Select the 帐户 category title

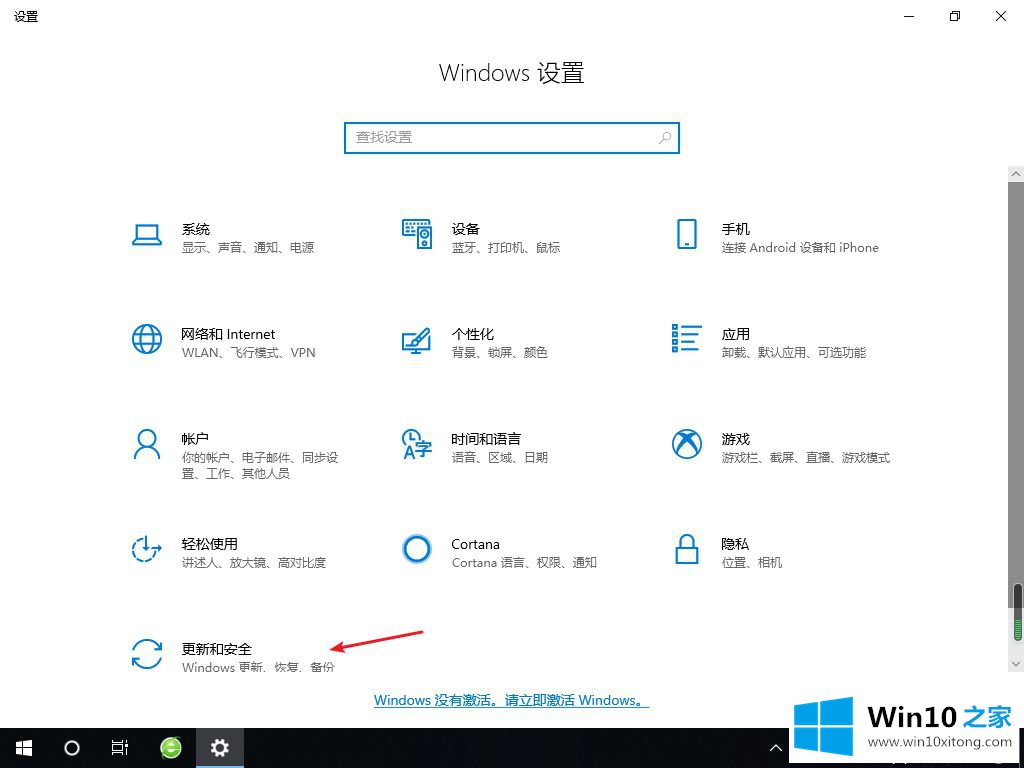(x=195, y=439)
